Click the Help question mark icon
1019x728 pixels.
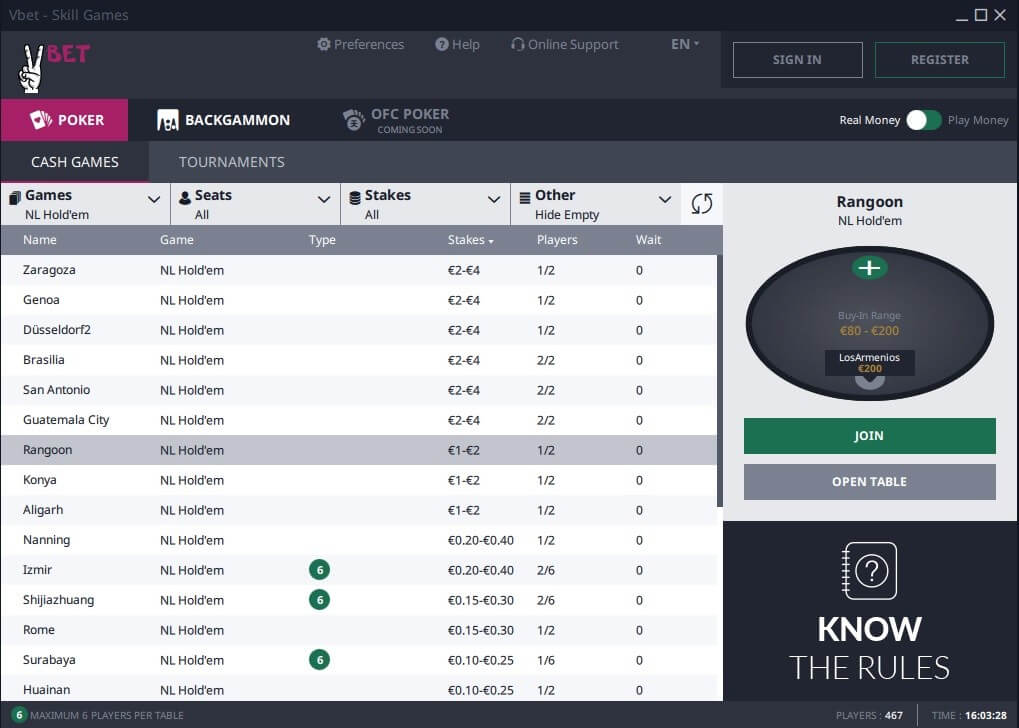[442, 44]
